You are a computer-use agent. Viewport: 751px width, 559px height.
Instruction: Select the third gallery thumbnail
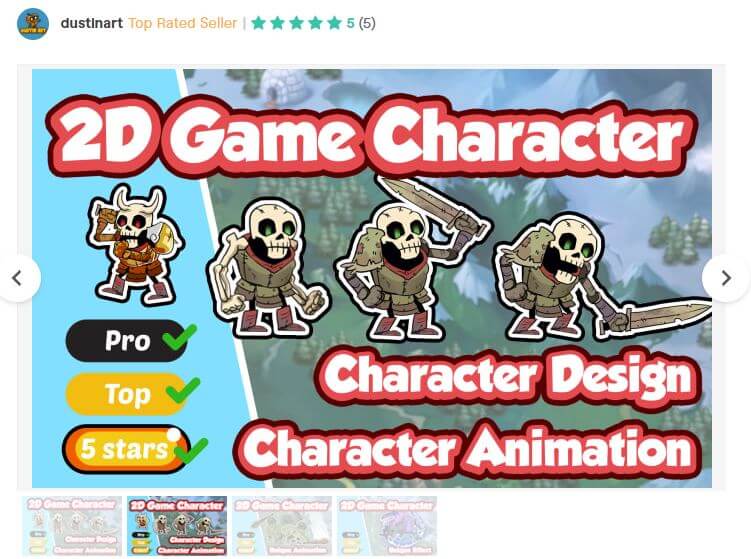point(282,526)
